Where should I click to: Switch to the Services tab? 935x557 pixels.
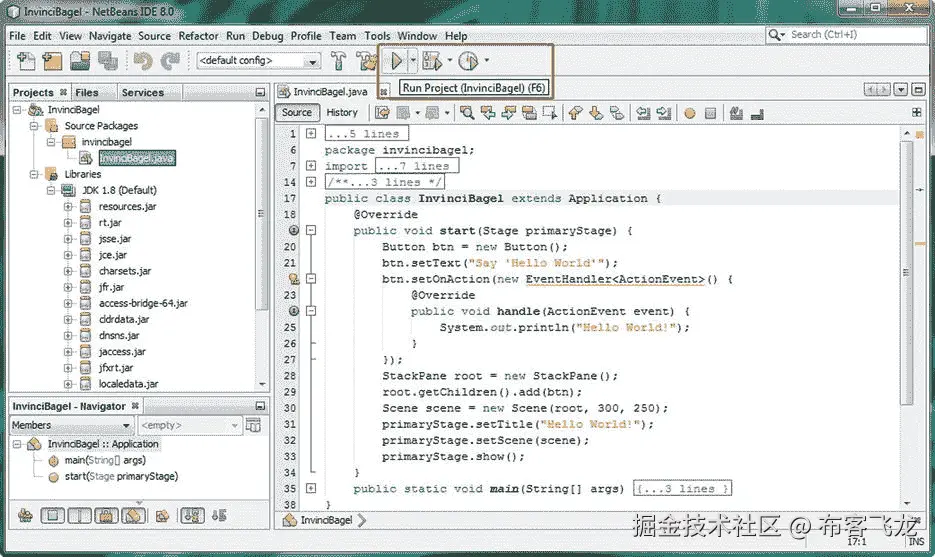143,92
